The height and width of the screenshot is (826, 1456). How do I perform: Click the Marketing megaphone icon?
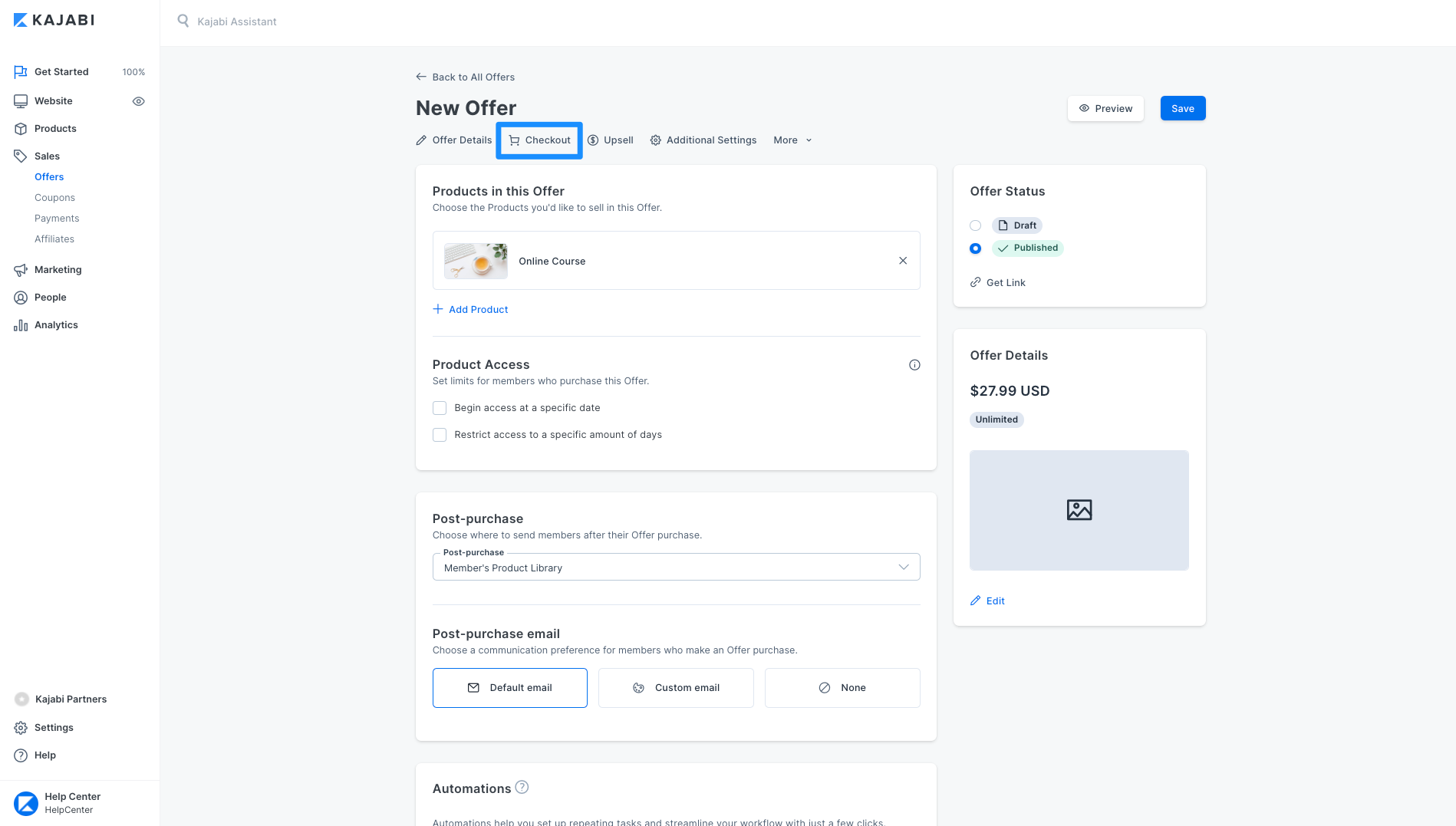(21, 270)
